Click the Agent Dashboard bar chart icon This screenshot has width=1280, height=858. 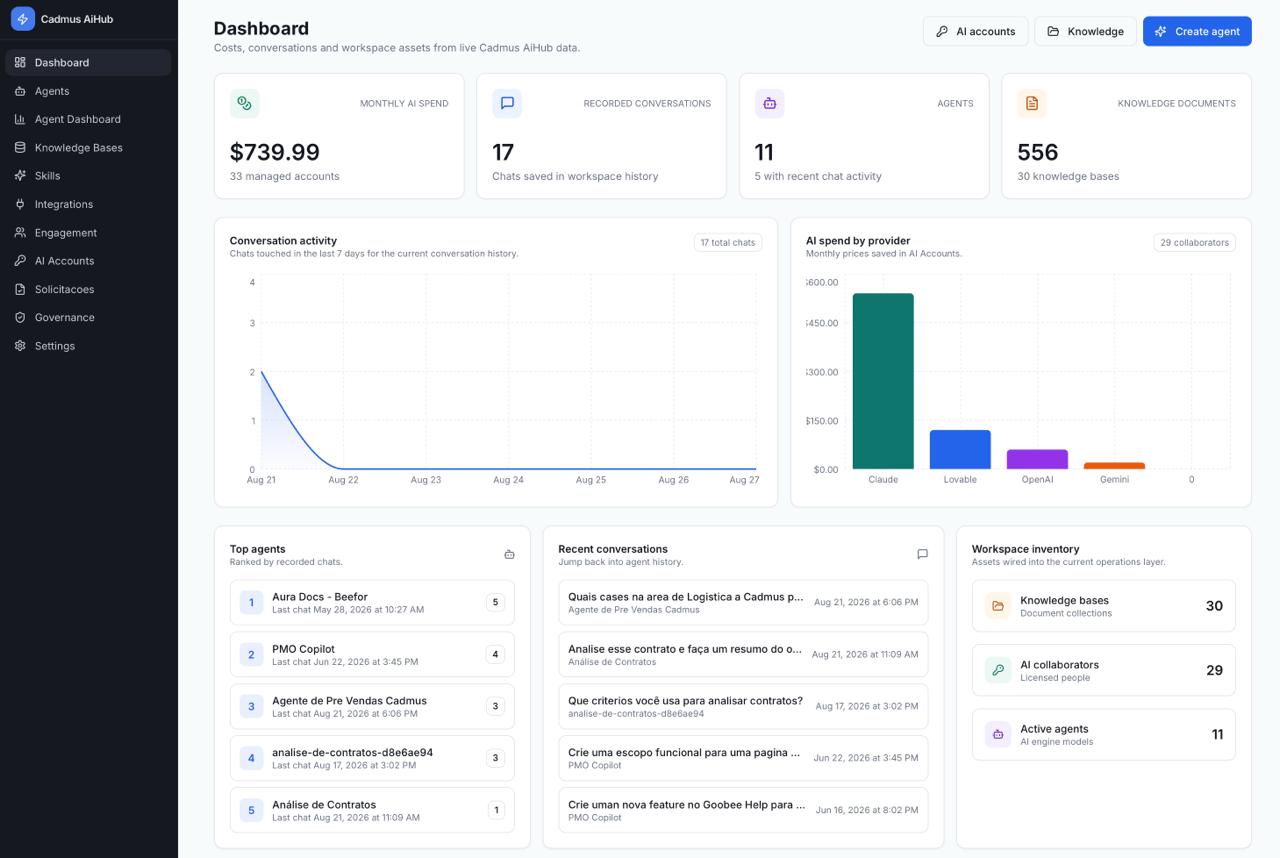click(x=20, y=119)
